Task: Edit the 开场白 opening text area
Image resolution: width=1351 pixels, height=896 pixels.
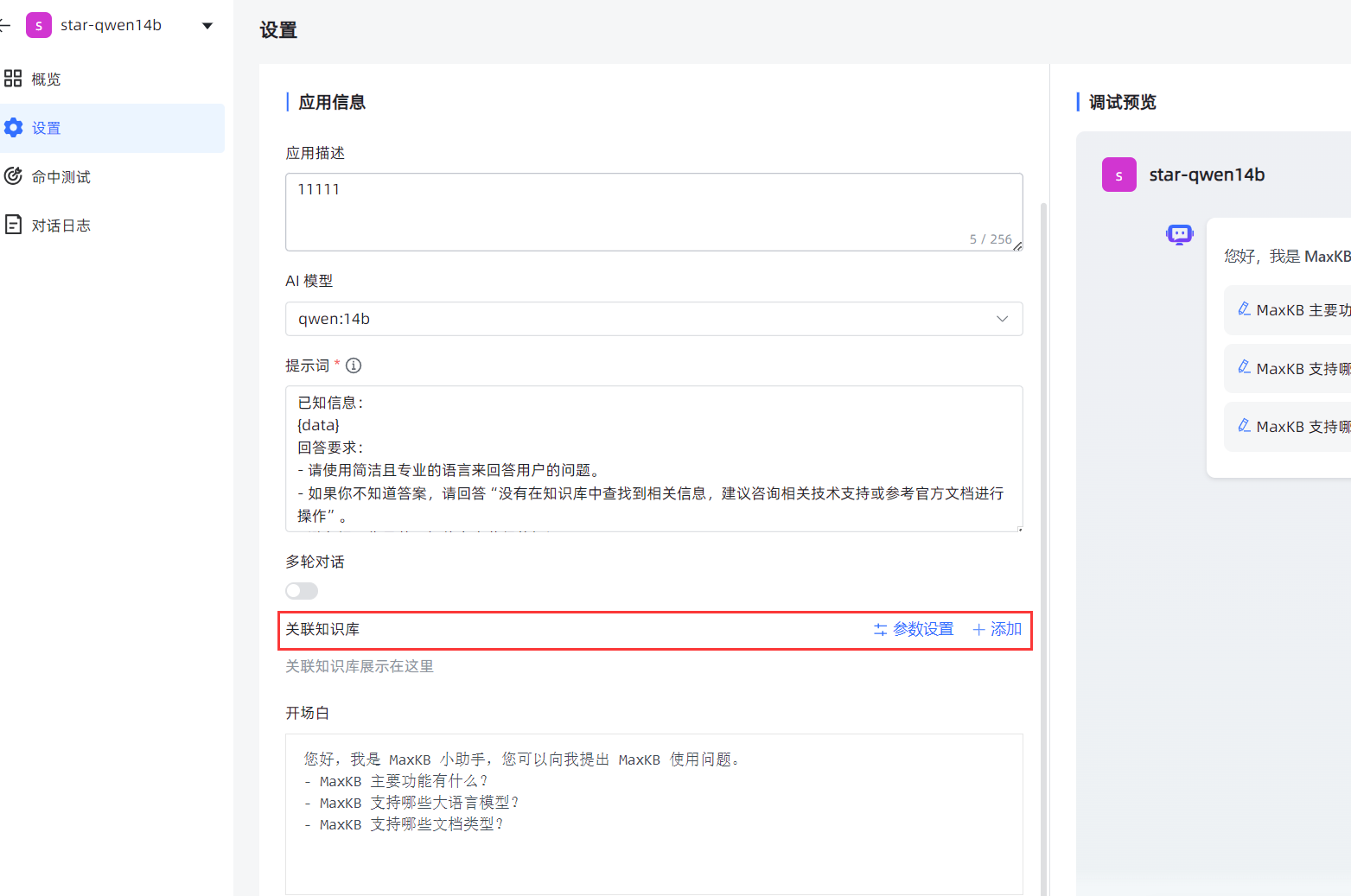Action: pos(654,814)
